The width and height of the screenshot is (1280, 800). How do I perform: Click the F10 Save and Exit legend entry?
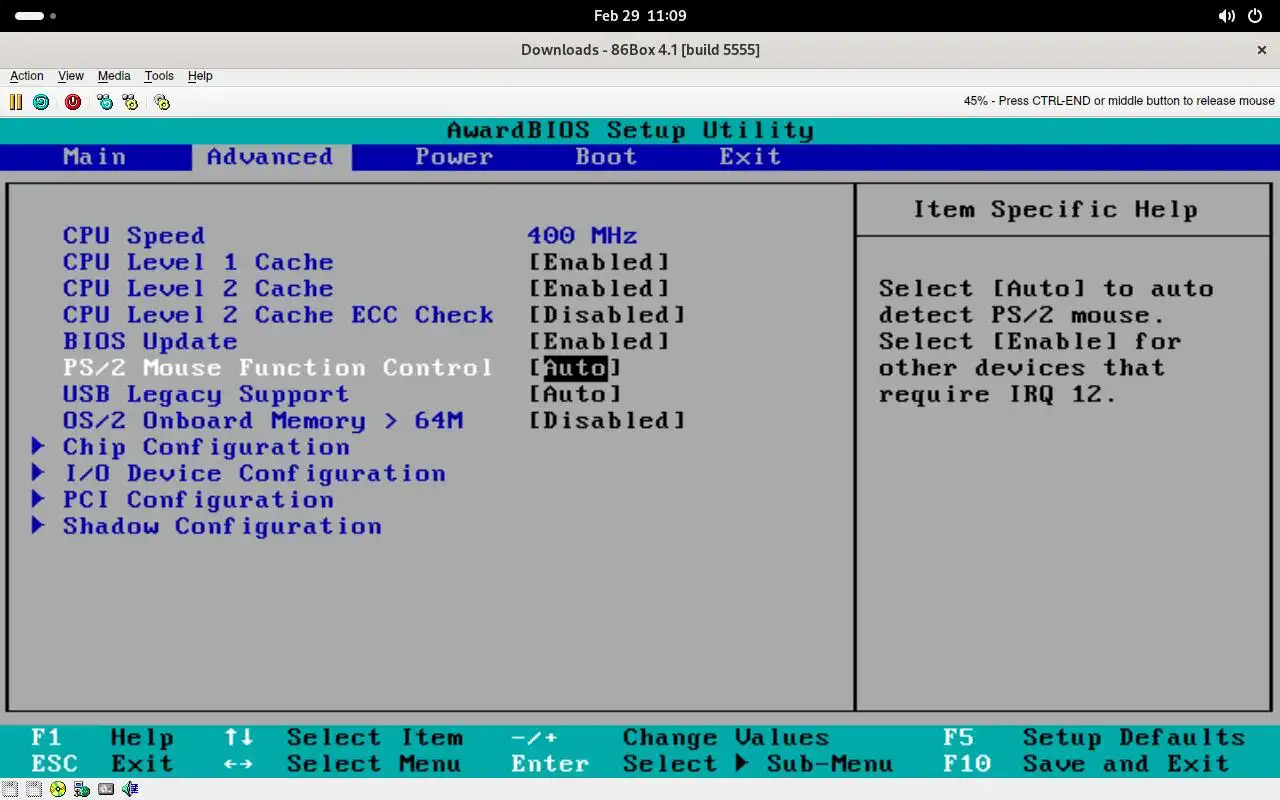pyautogui.click(x=1086, y=764)
